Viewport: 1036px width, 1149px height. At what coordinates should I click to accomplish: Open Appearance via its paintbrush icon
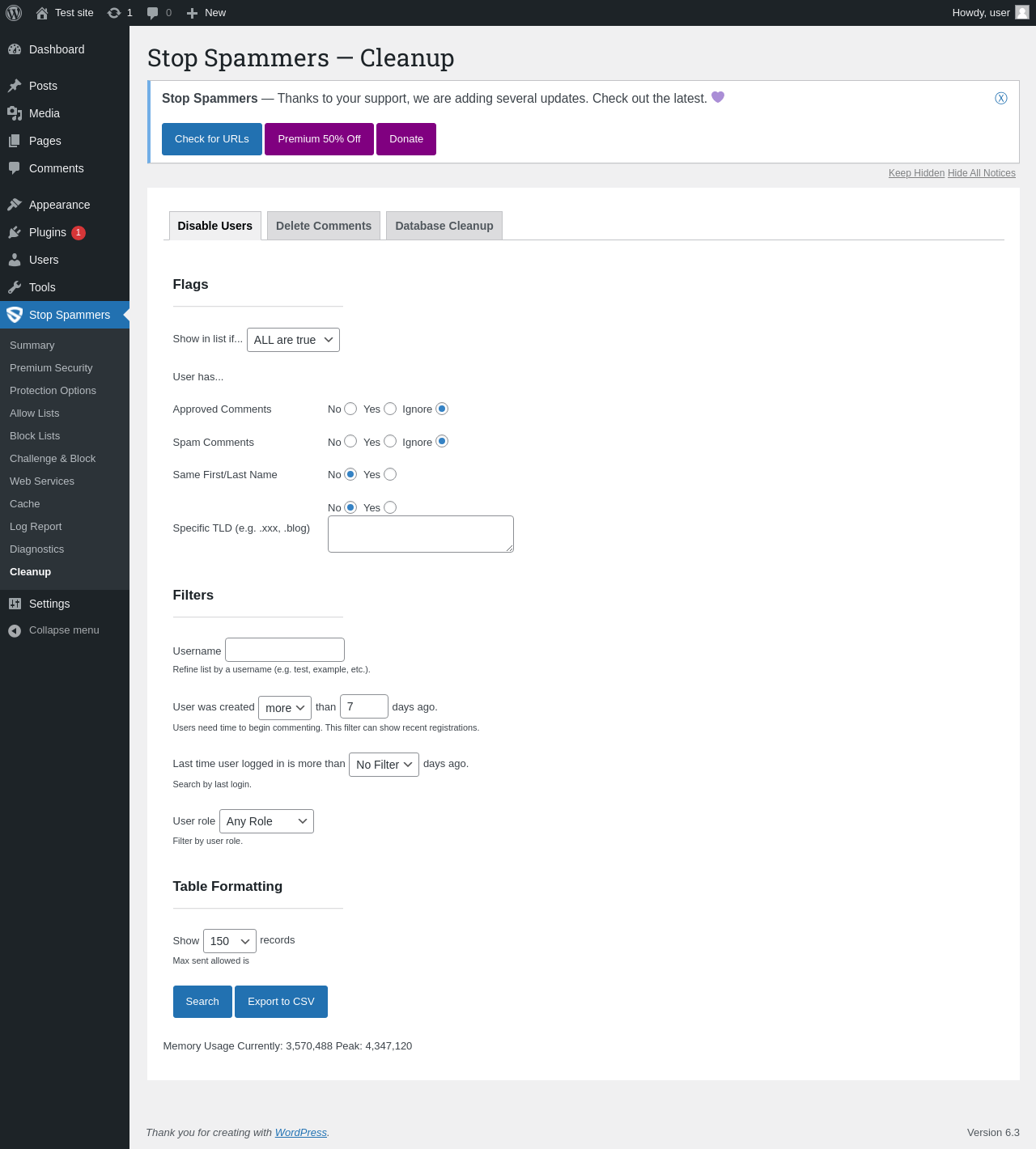click(x=15, y=205)
